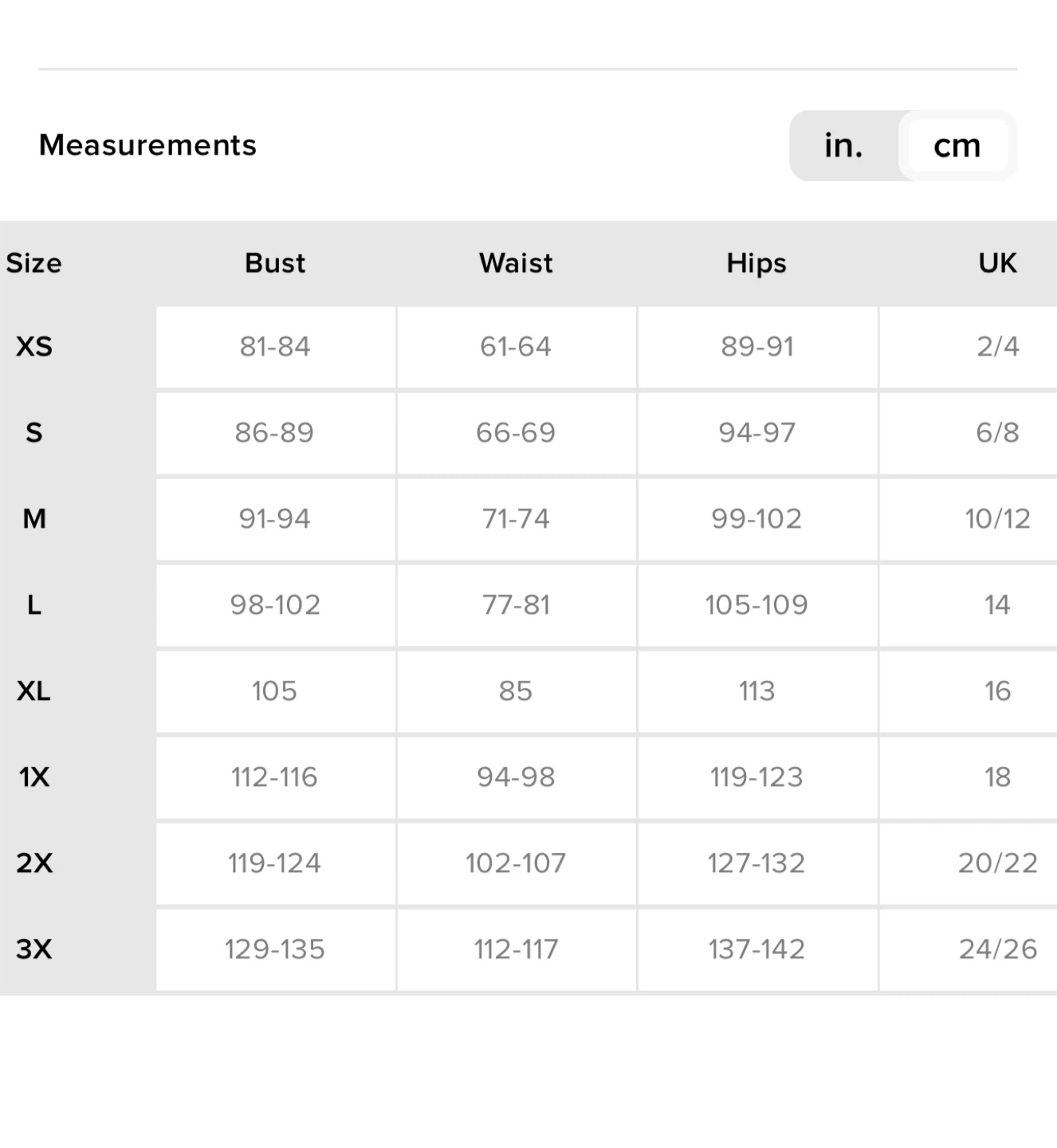Choose the 3X size row label
Viewport: 1057px width, 1148px height.
coord(34,949)
